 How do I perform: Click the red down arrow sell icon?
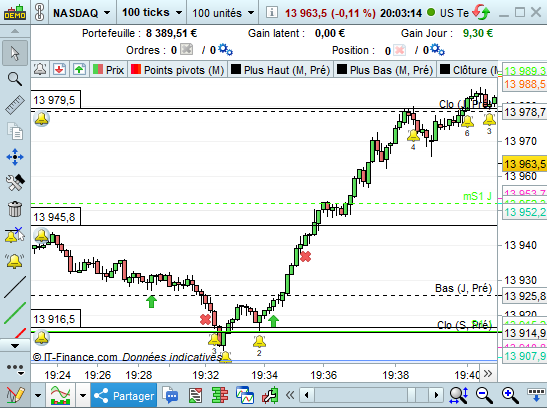click(x=60, y=69)
